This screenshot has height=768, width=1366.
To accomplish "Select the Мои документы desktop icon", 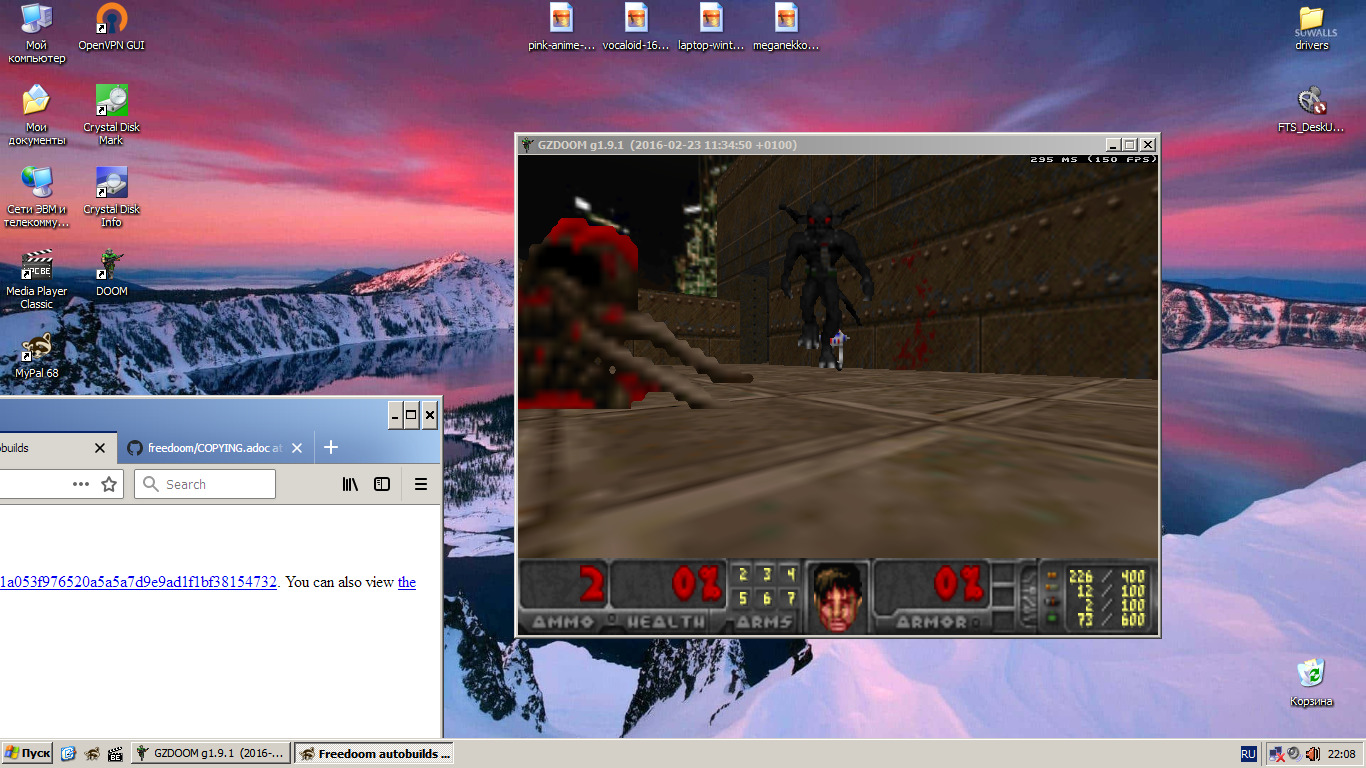I will (37, 115).
